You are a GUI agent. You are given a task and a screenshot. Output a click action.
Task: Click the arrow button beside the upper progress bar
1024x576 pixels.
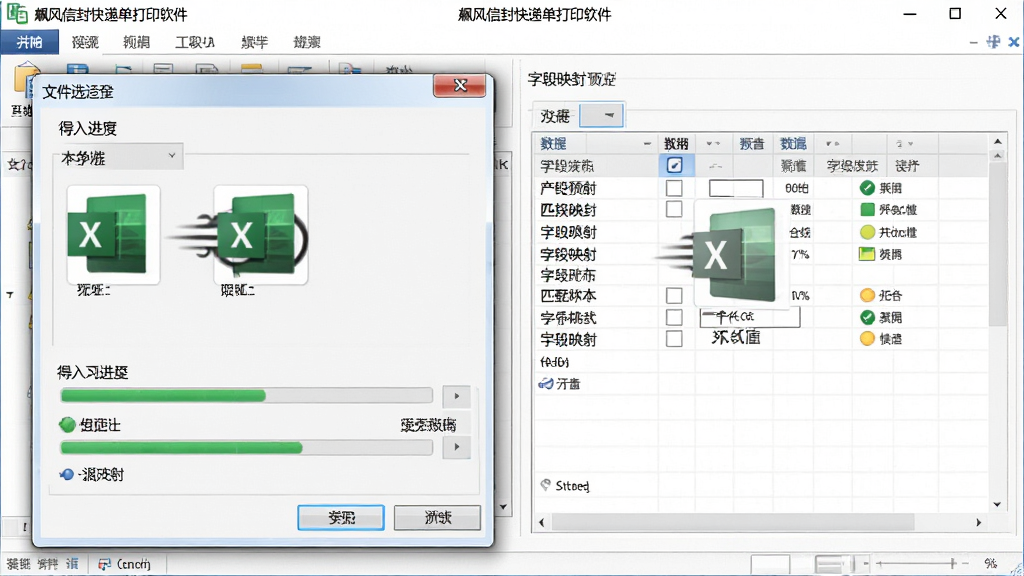pos(456,396)
